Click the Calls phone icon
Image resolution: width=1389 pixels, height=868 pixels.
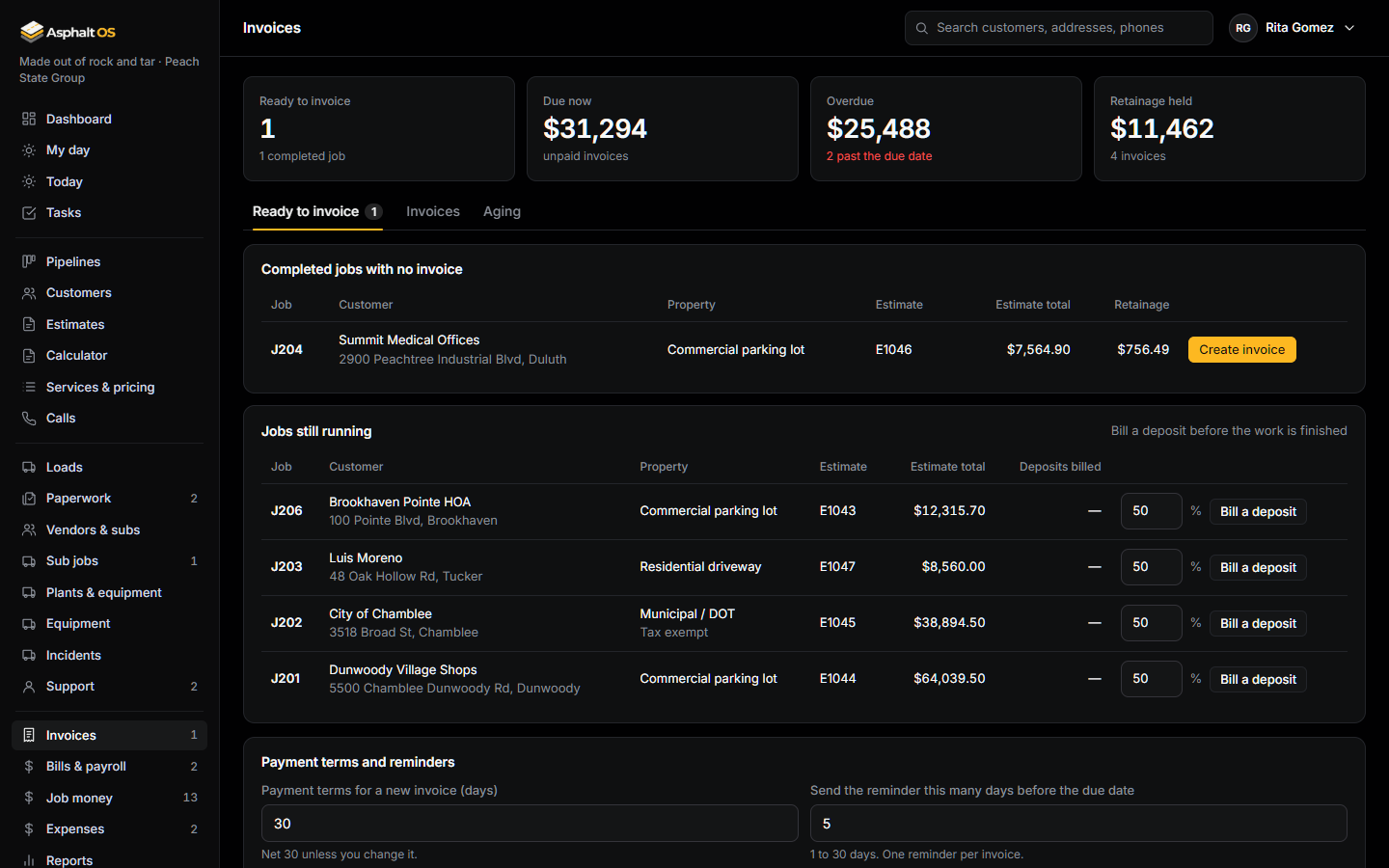click(x=29, y=419)
